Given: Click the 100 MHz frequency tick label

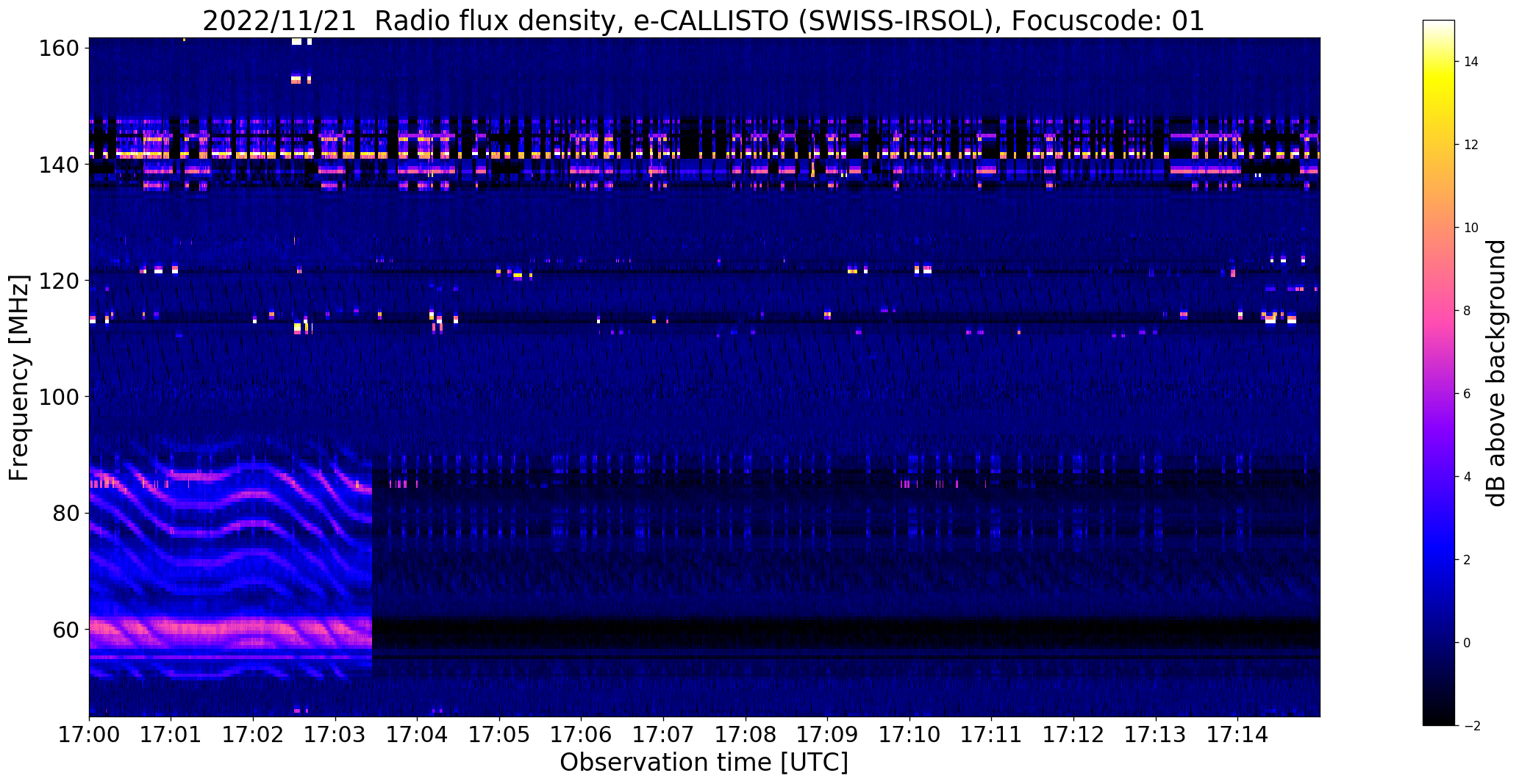Looking at the screenshot, I should click(x=58, y=398).
